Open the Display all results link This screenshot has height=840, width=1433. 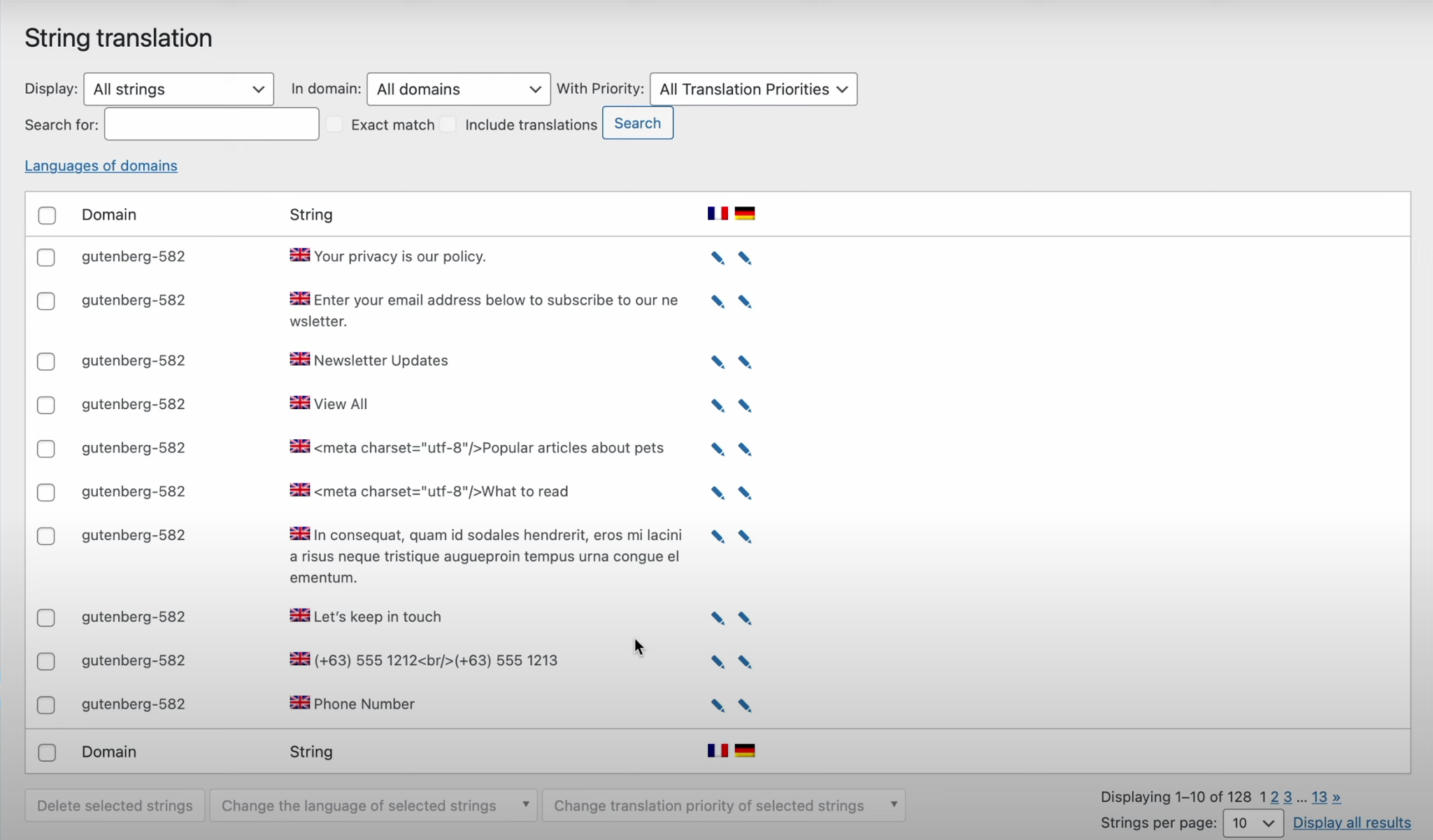click(x=1351, y=823)
